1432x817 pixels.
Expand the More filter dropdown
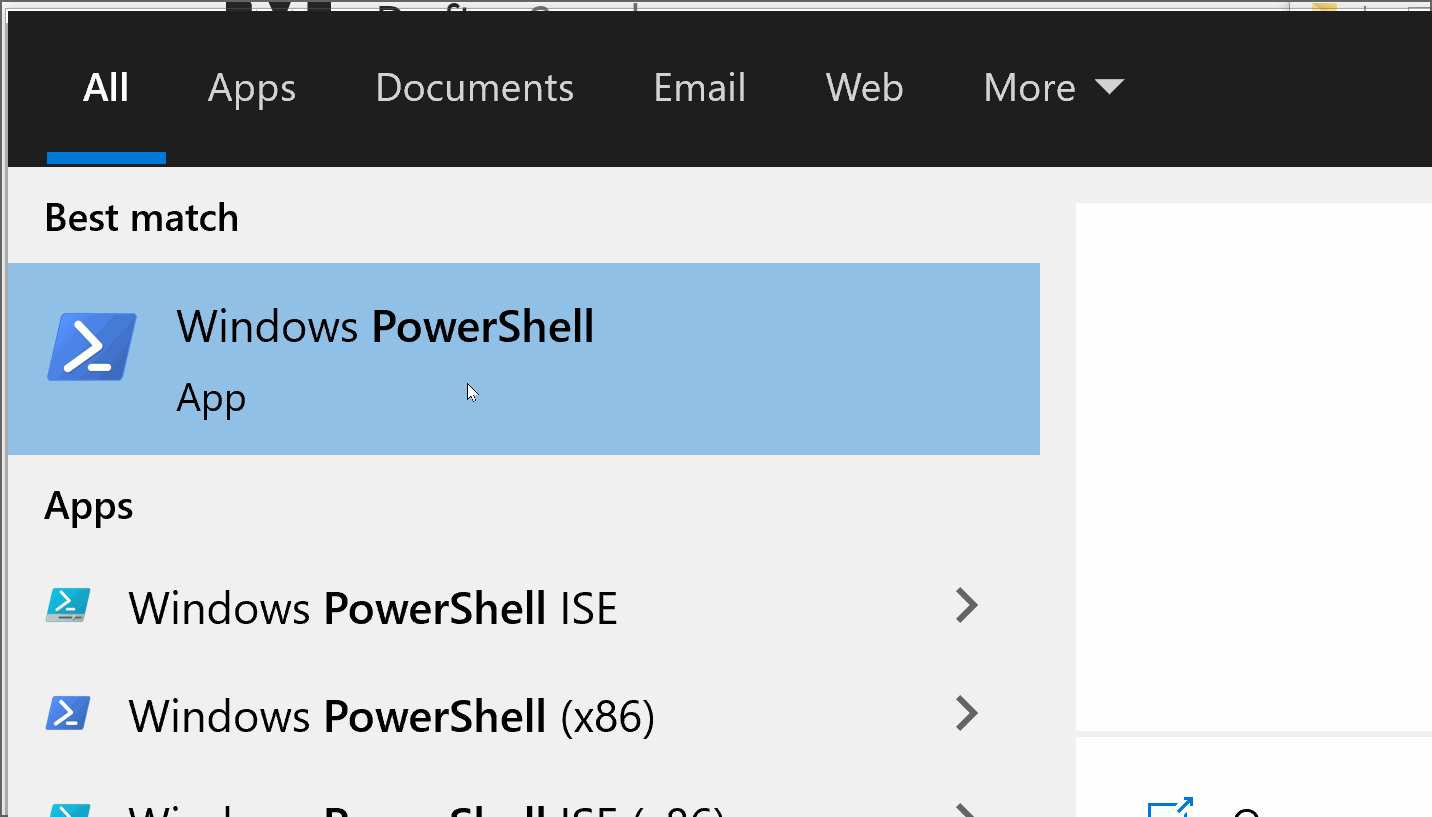coord(1053,88)
